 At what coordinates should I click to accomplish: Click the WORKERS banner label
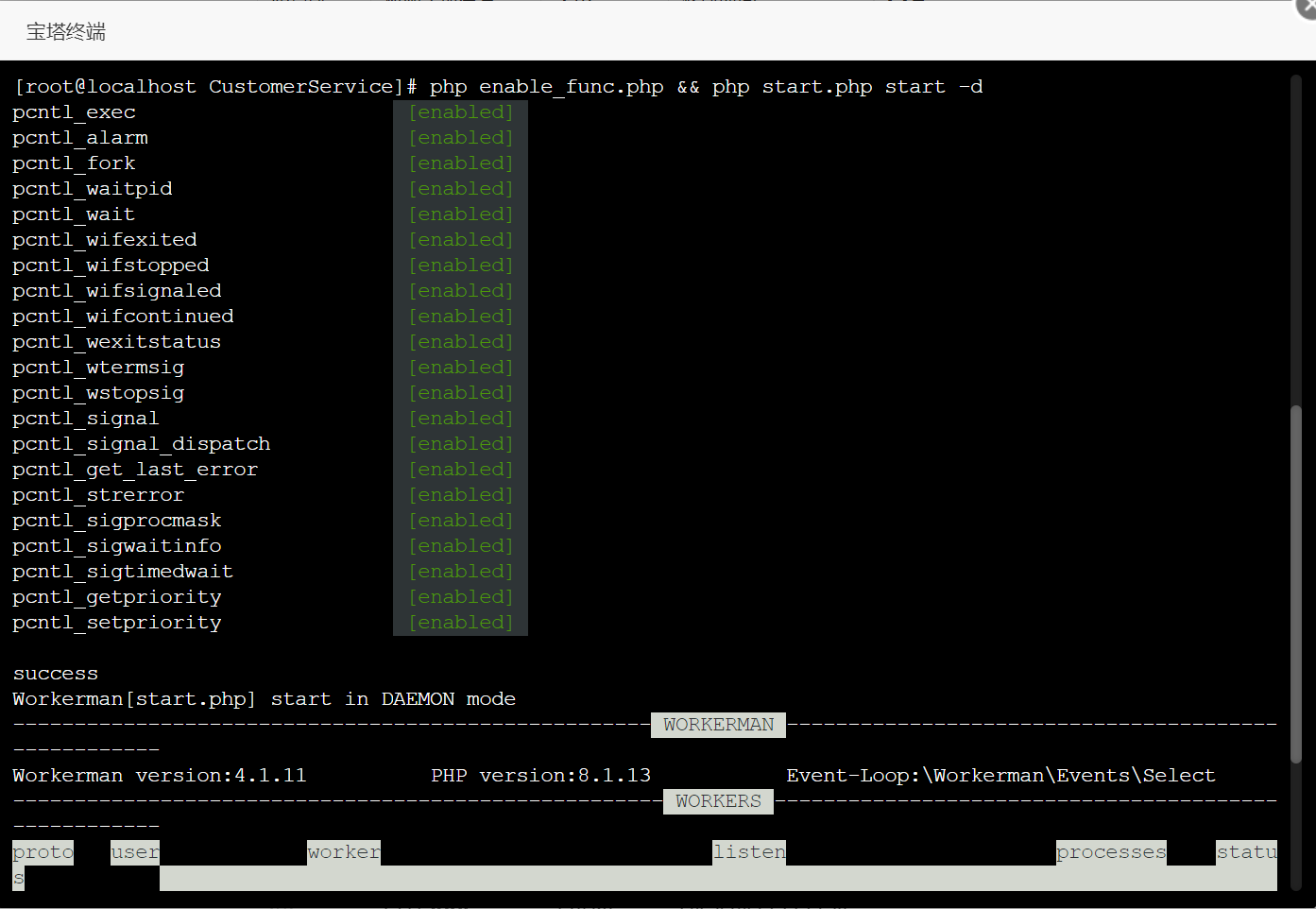(x=718, y=801)
